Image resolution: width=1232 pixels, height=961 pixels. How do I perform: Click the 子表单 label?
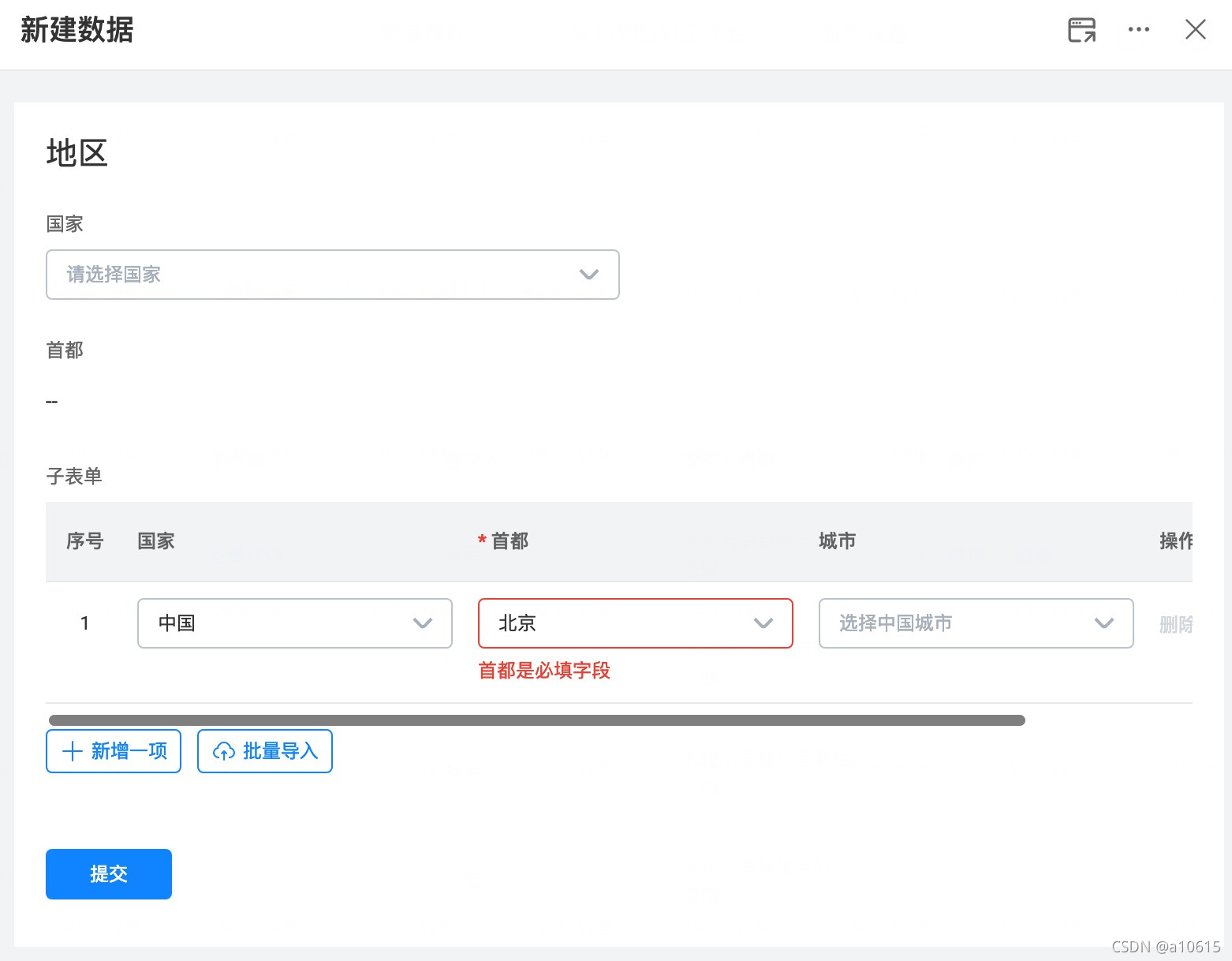[x=74, y=477]
